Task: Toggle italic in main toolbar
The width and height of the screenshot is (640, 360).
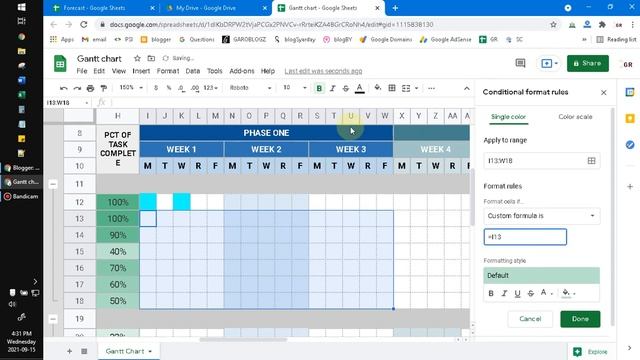Action: [x=333, y=88]
